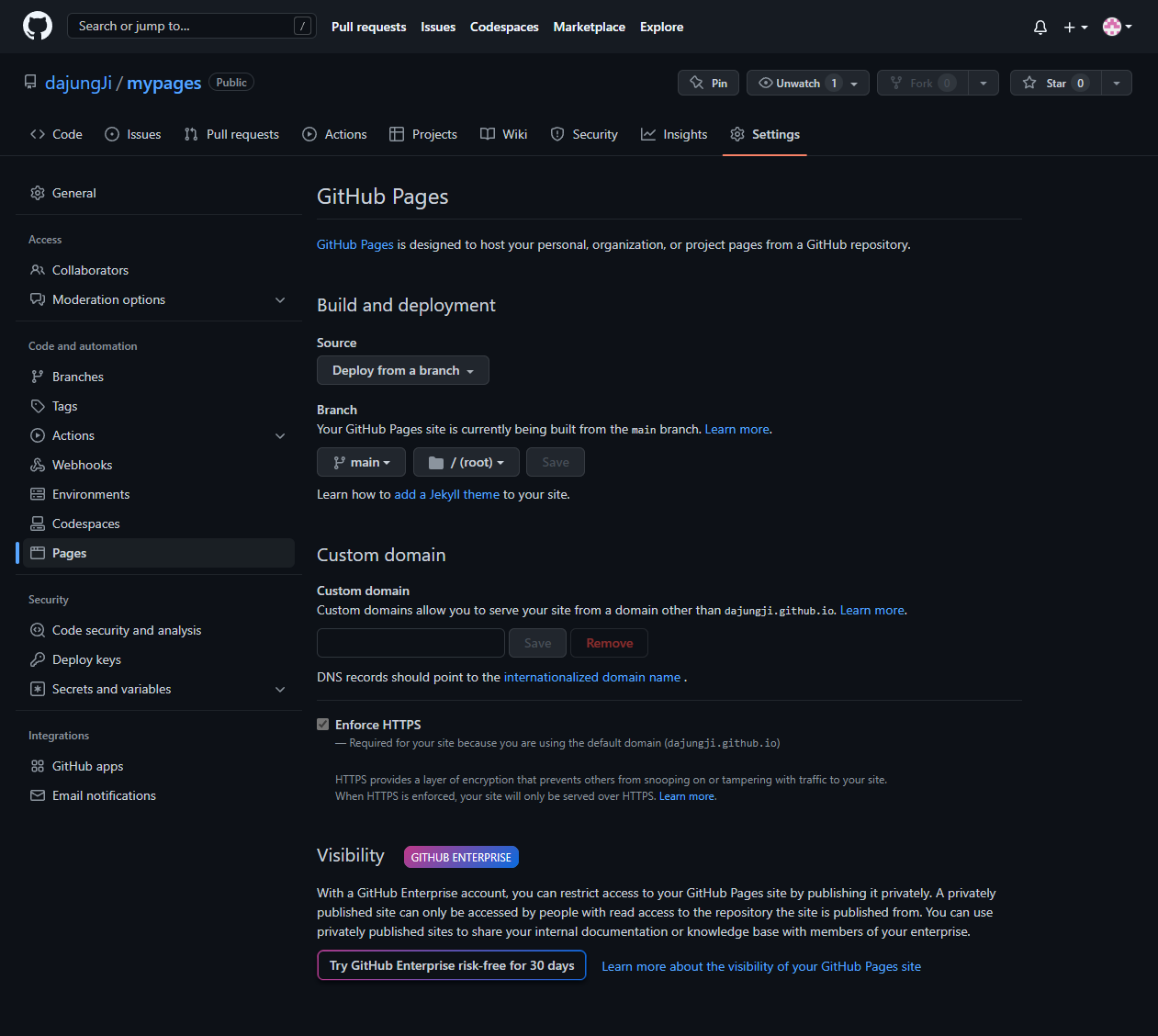Open GitHub home via Octocat logo

click(38, 26)
